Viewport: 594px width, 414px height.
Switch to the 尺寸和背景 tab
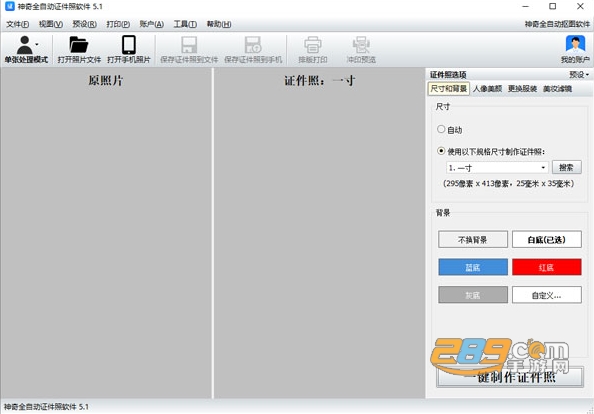click(449, 89)
